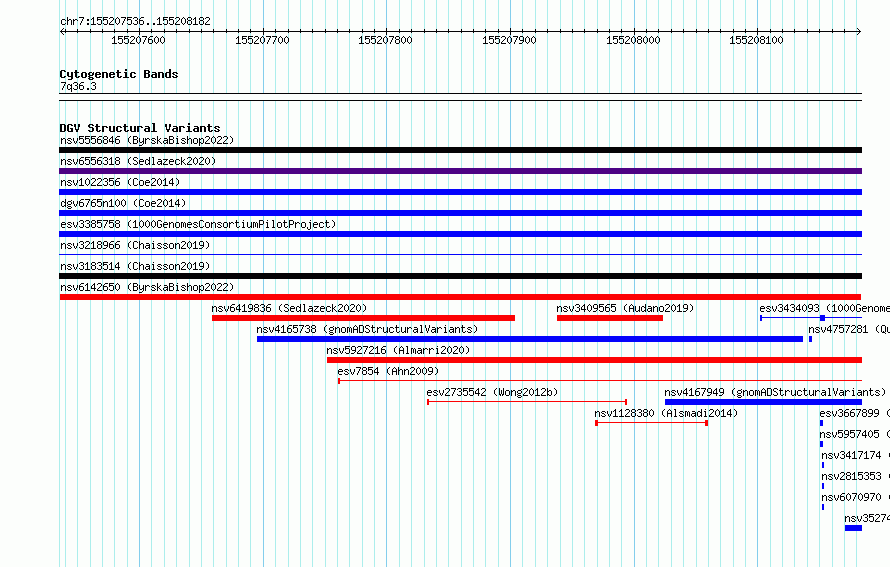Select the nsv3417174 variant label
Screen dimensions: 890x567
pyautogui.click(x=855, y=455)
